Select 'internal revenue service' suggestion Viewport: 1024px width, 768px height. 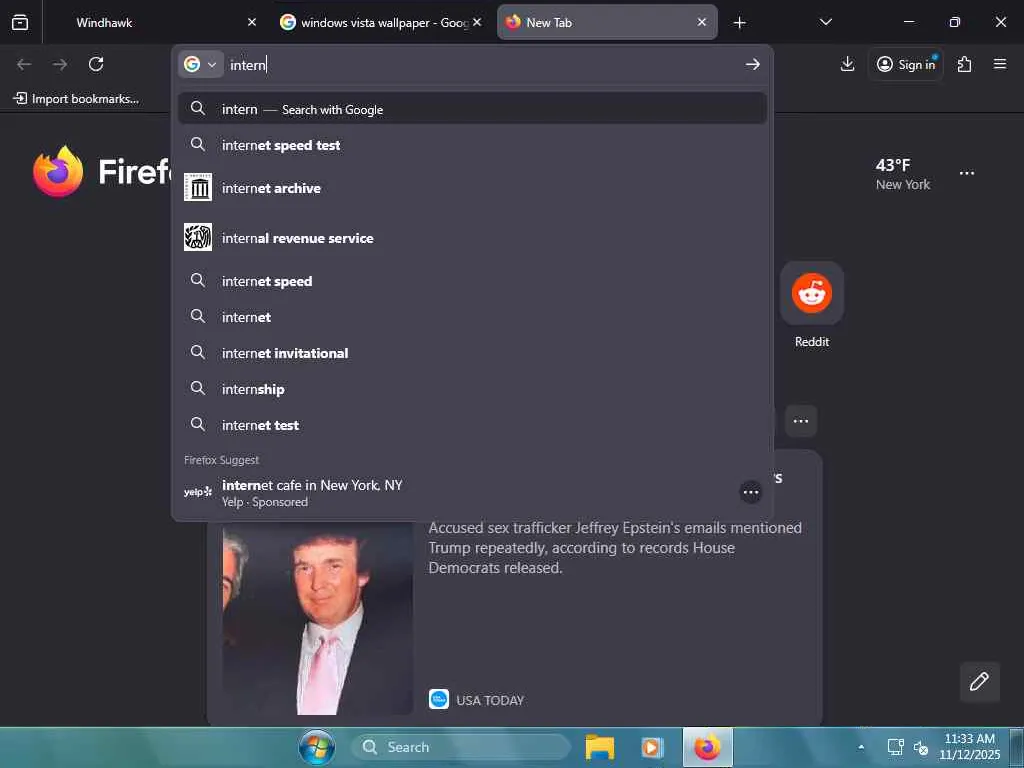(472, 238)
